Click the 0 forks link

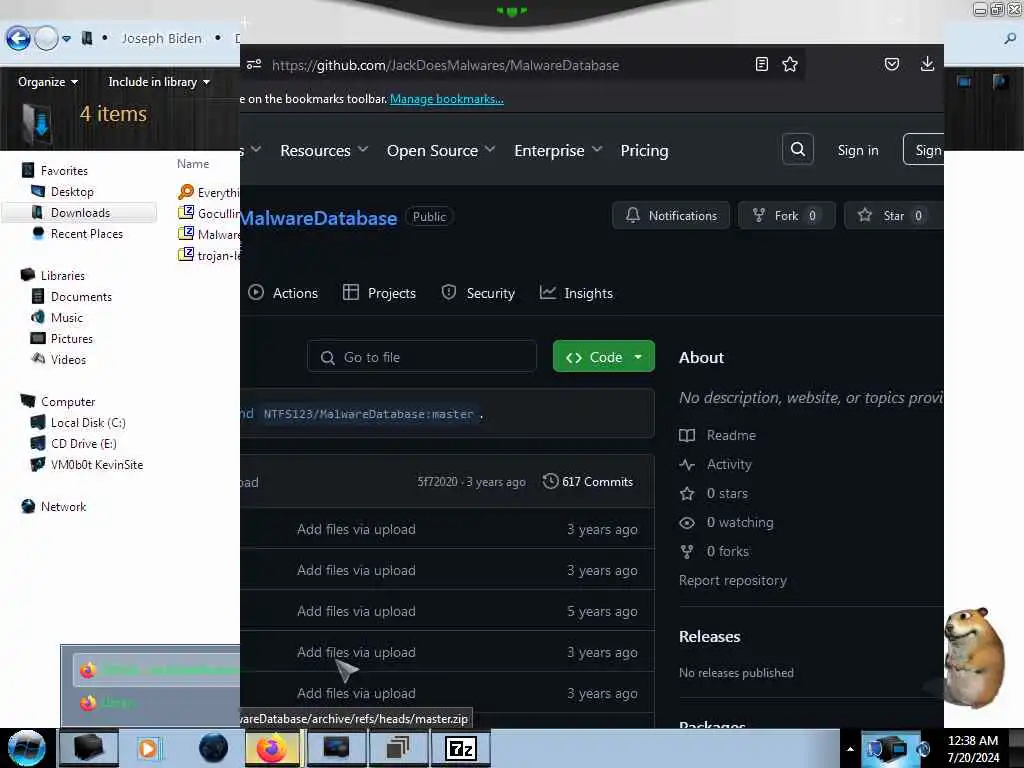(714, 552)
